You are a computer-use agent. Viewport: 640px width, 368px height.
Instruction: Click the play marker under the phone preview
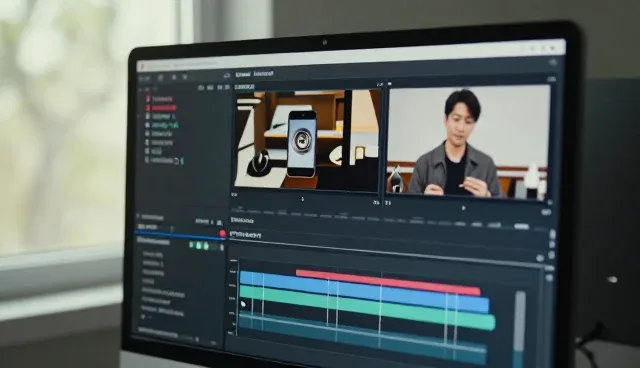(x=302, y=199)
